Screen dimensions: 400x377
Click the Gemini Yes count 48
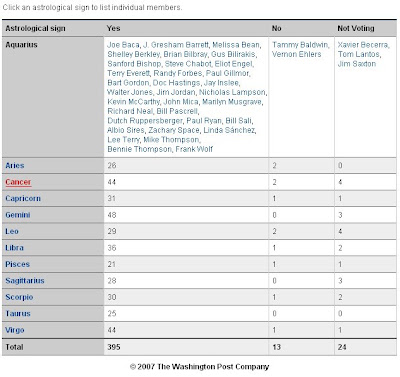pyautogui.click(x=112, y=215)
